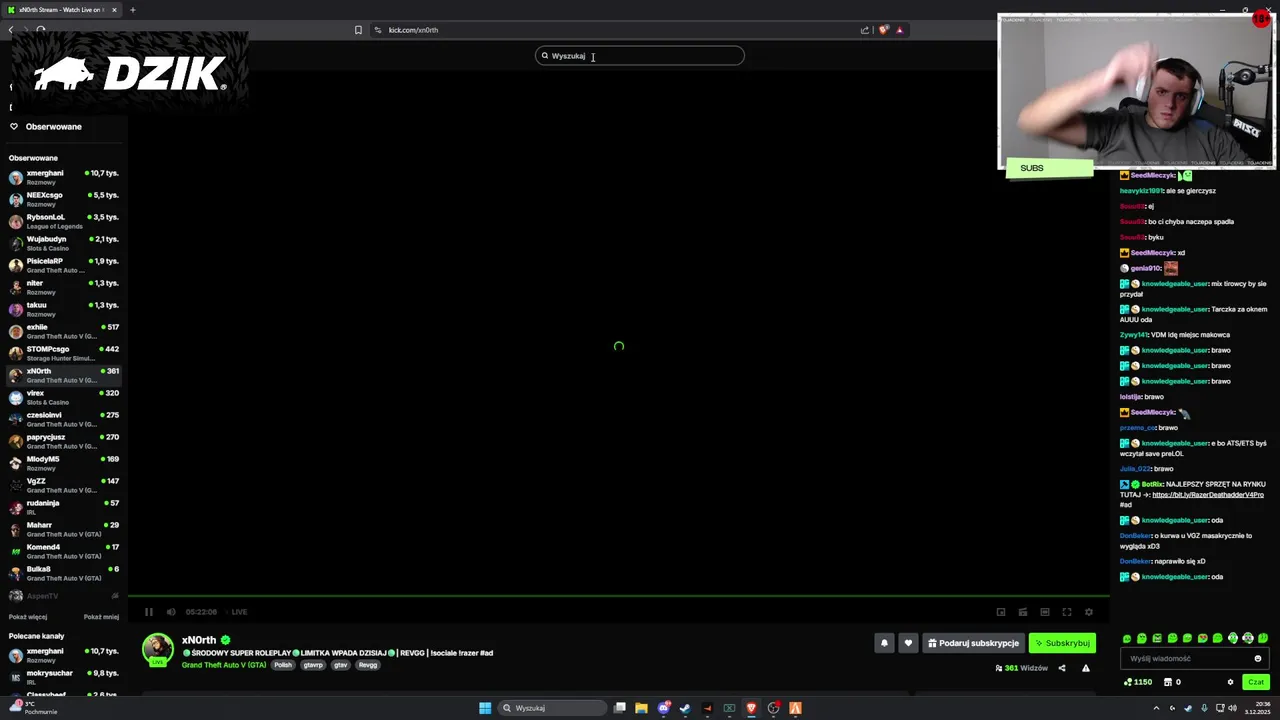Click the Brave shields icon

[x=883, y=30]
